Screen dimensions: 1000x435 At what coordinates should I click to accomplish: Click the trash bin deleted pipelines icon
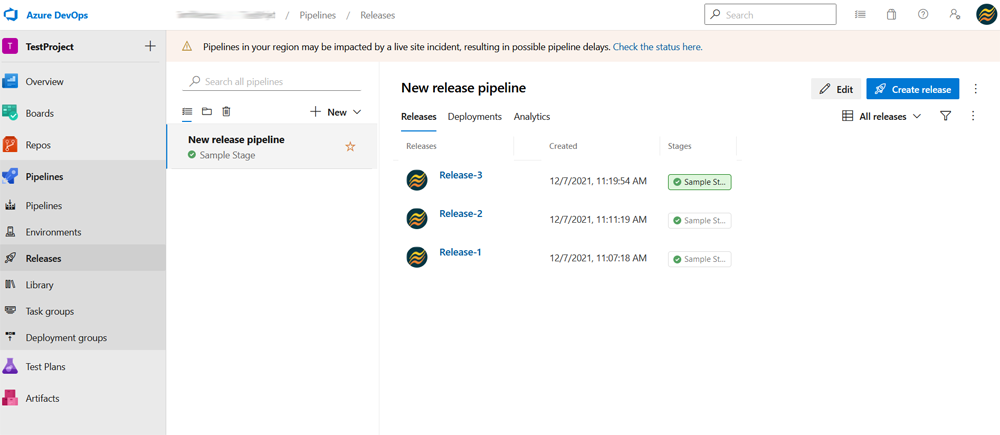pos(226,112)
